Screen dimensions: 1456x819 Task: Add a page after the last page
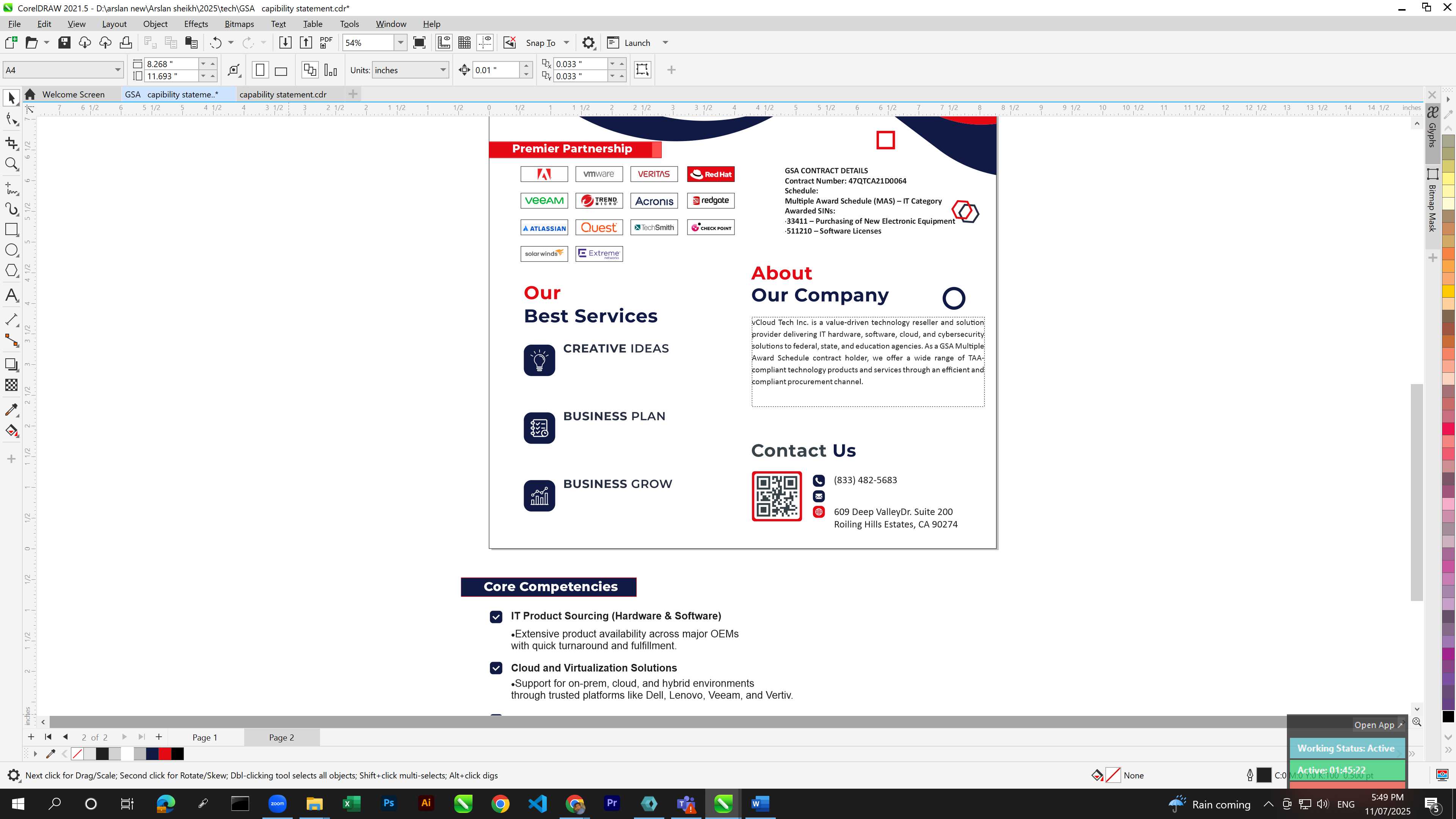click(x=159, y=736)
